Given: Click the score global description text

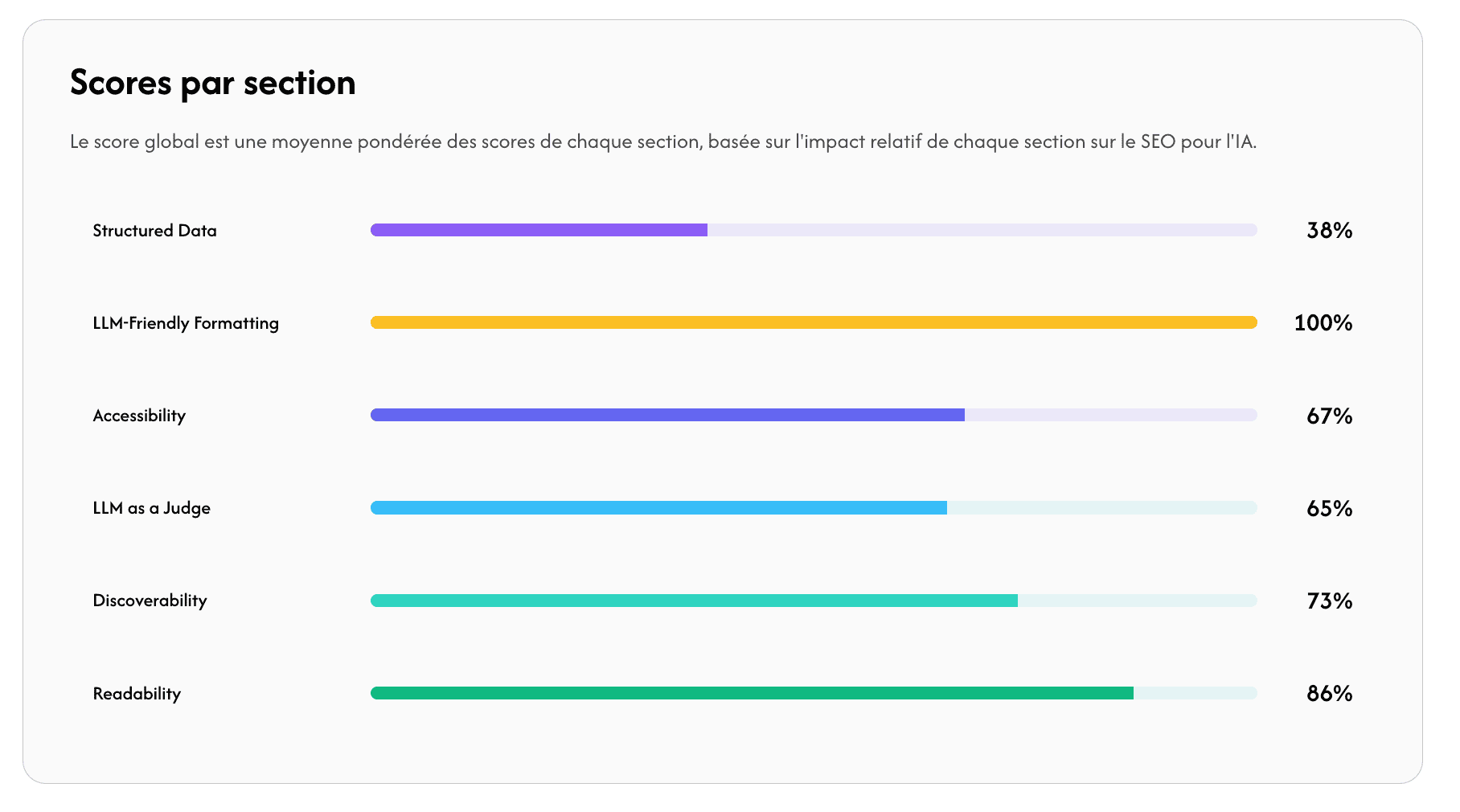Looking at the screenshot, I should coord(662,142).
